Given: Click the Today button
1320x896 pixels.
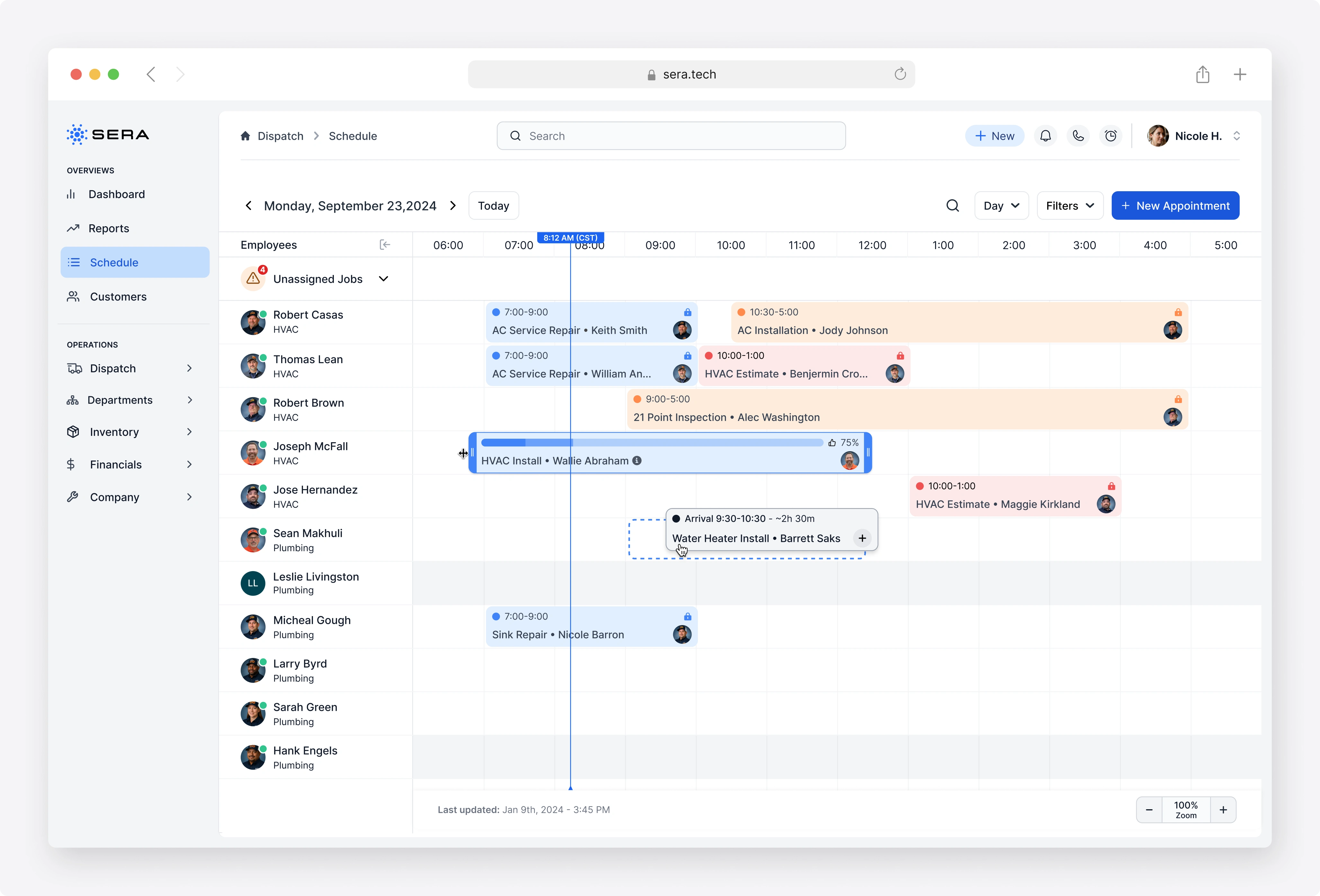Looking at the screenshot, I should pos(493,206).
